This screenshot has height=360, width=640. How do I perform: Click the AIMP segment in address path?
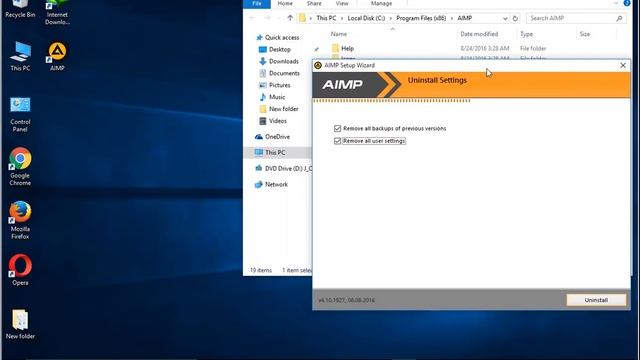pyautogui.click(x=464, y=18)
